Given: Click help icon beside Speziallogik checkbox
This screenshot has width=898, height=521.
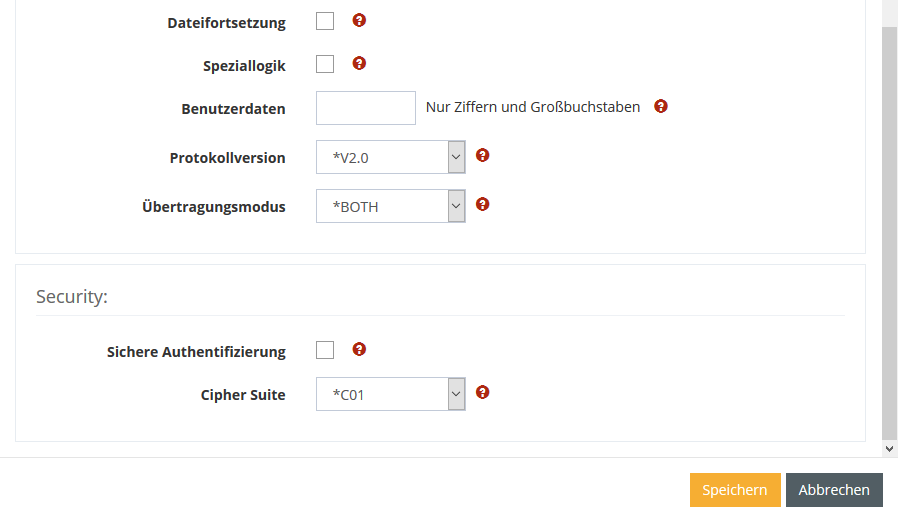Looking at the screenshot, I should (x=360, y=63).
